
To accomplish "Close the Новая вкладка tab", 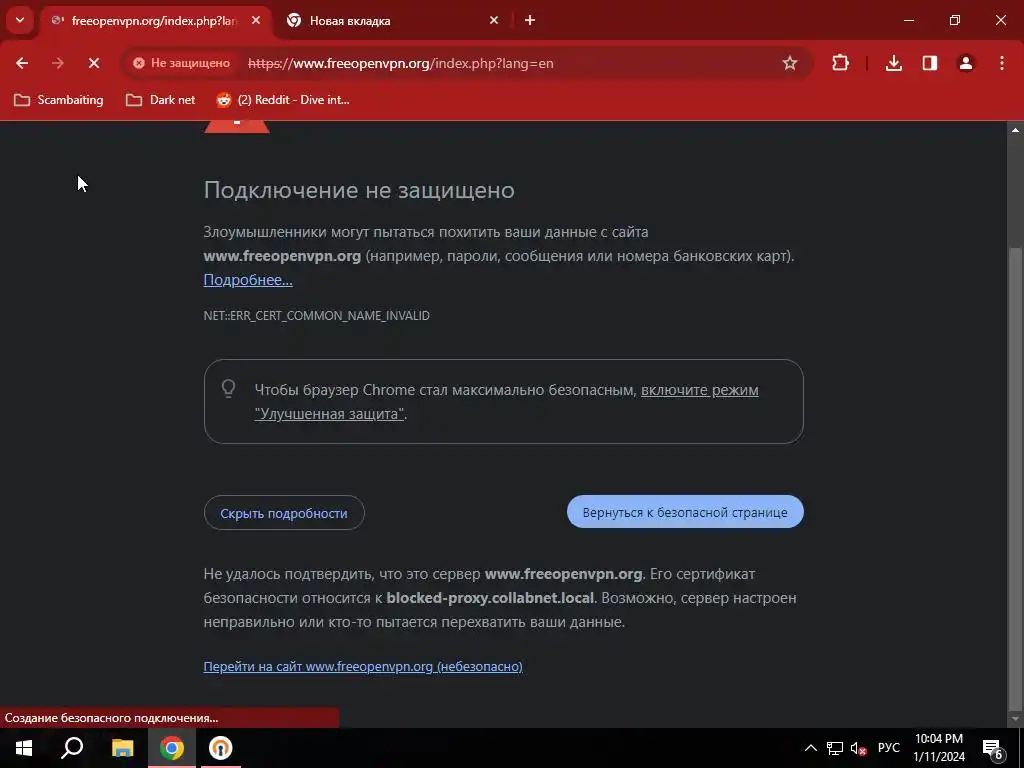I will pyautogui.click(x=494, y=20).
